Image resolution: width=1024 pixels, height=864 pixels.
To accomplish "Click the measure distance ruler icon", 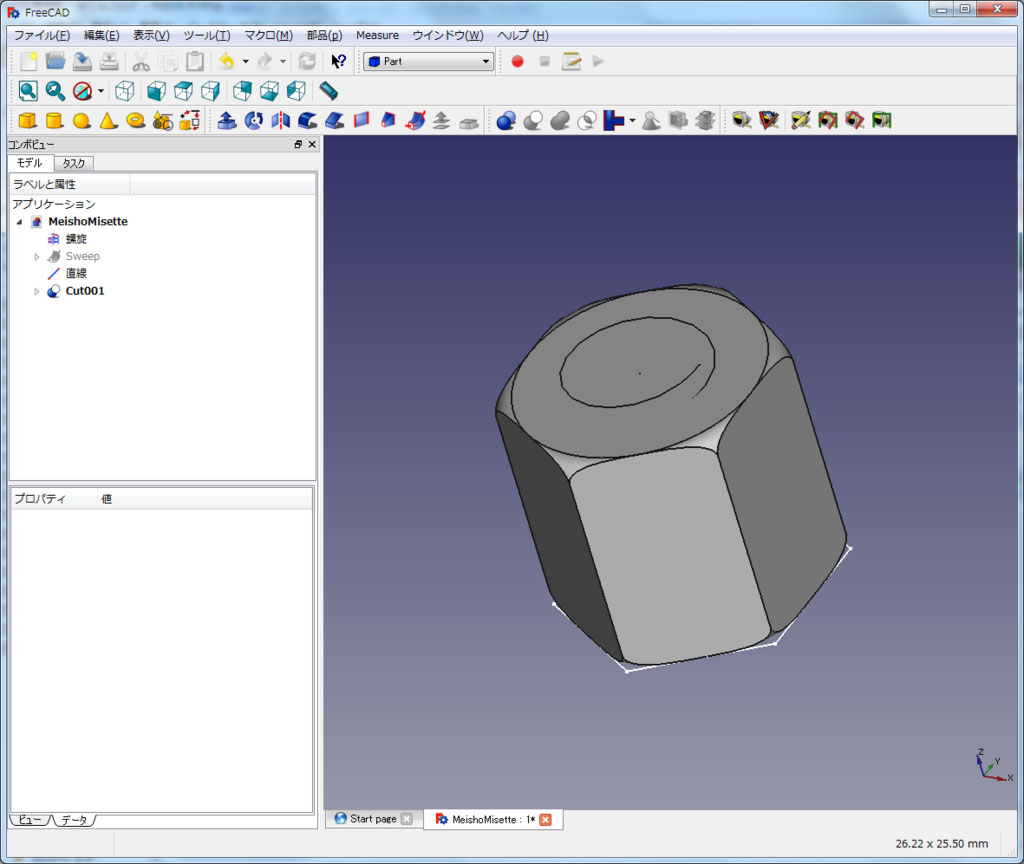I will tap(328, 91).
